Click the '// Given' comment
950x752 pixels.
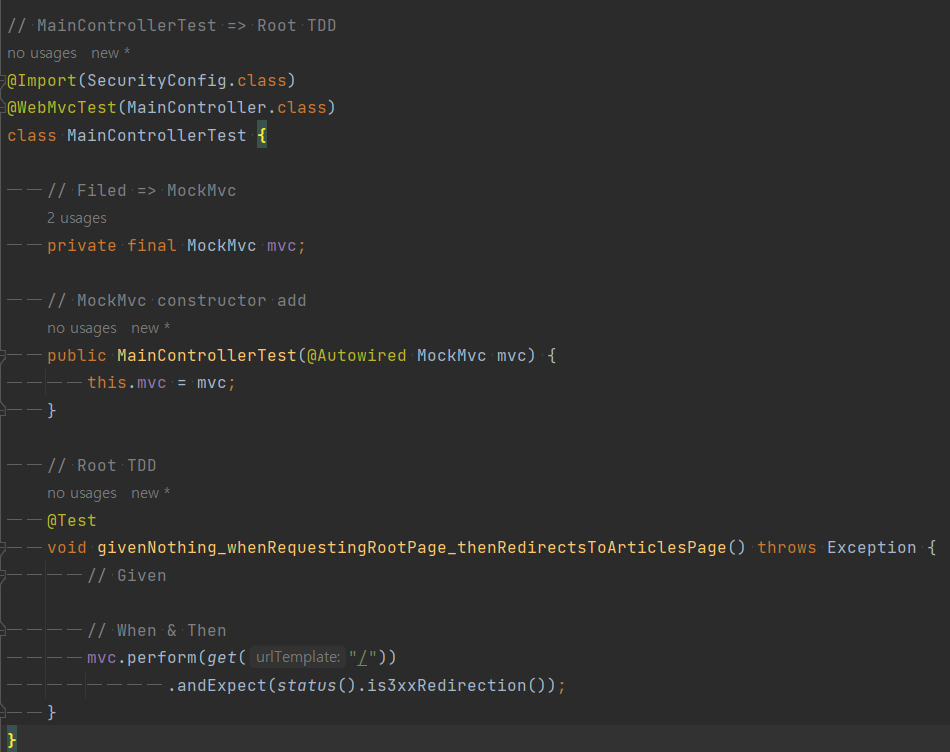(127, 576)
